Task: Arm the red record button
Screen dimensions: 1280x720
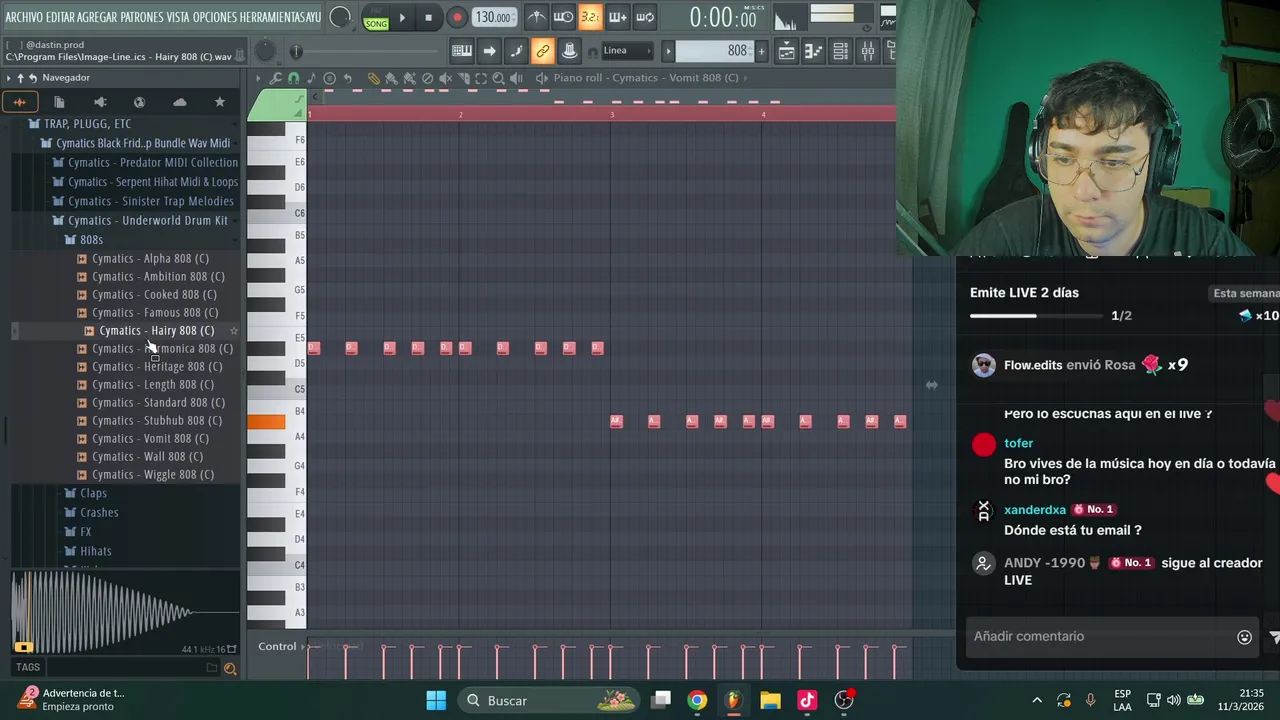Action: pyautogui.click(x=456, y=17)
